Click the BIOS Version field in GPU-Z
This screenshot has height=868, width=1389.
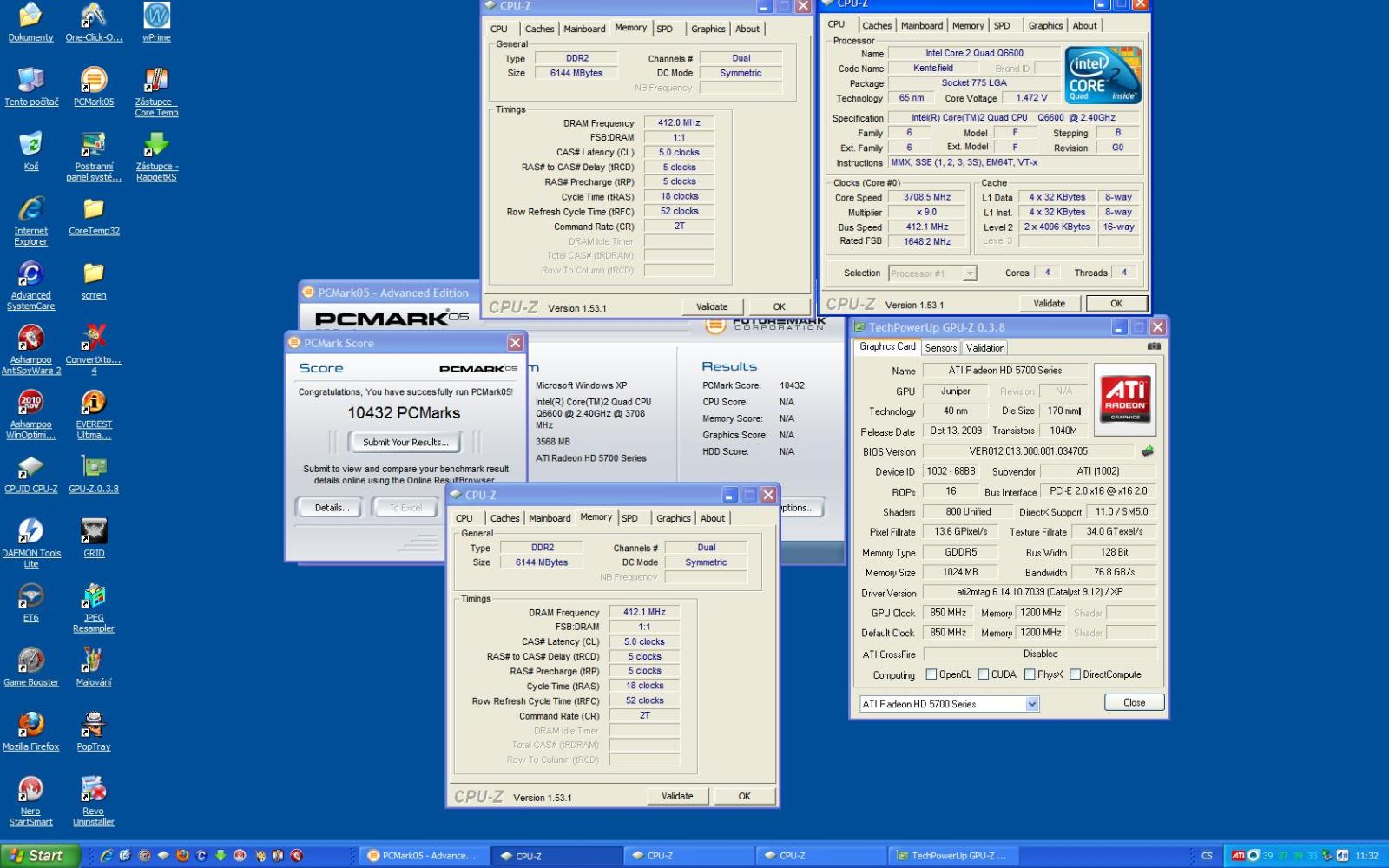(x=1028, y=451)
